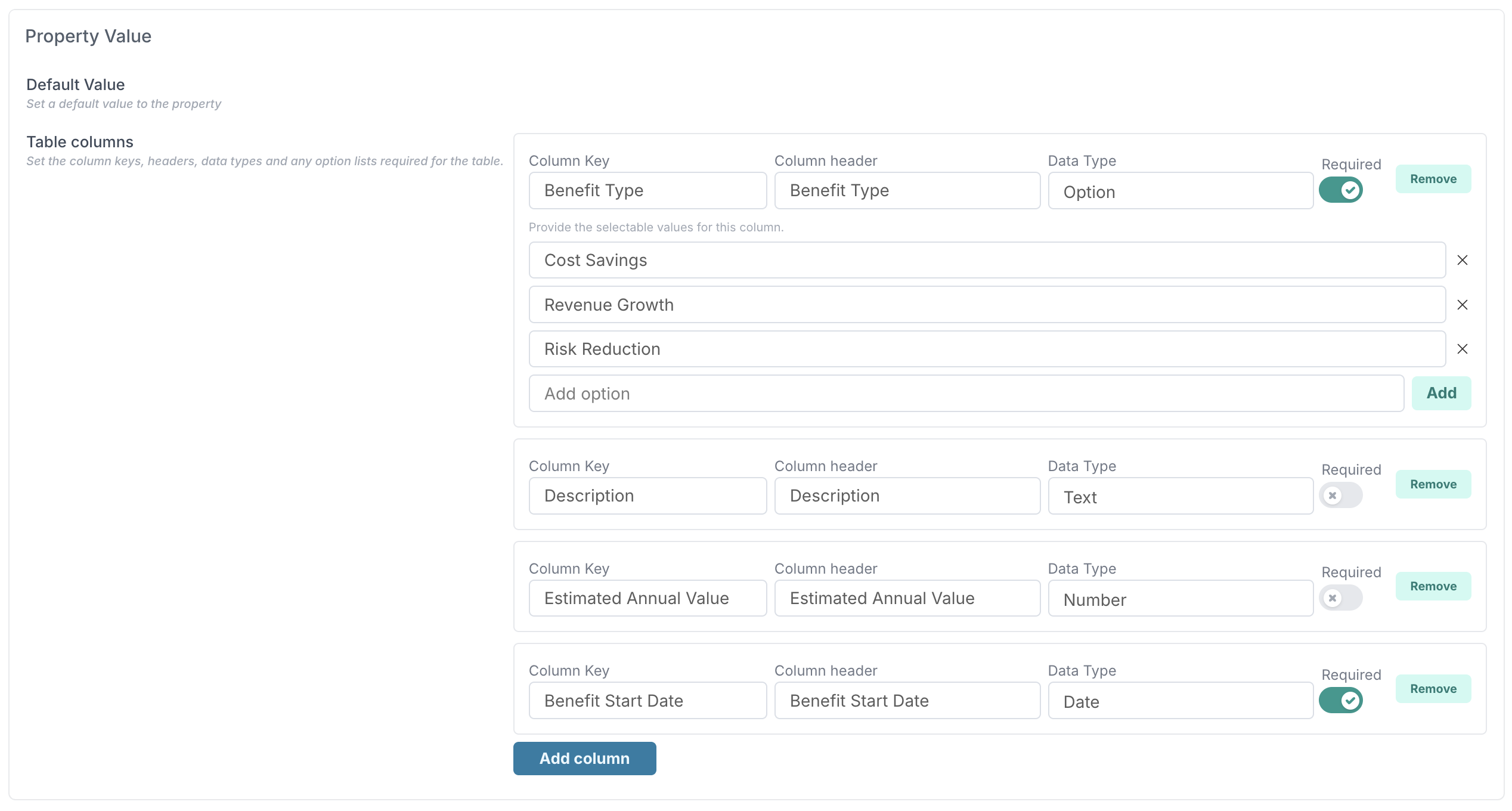Screen dimensions: 1512x811
Task: Open the Text data type dropdown
Action: [x=1180, y=497]
